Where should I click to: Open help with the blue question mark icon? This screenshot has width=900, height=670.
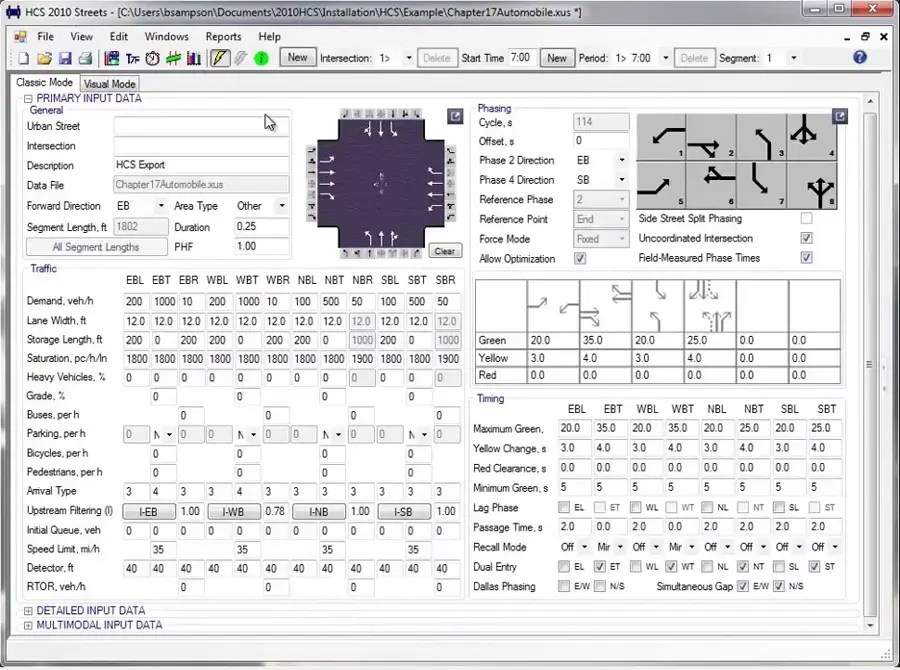pos(859,57)
